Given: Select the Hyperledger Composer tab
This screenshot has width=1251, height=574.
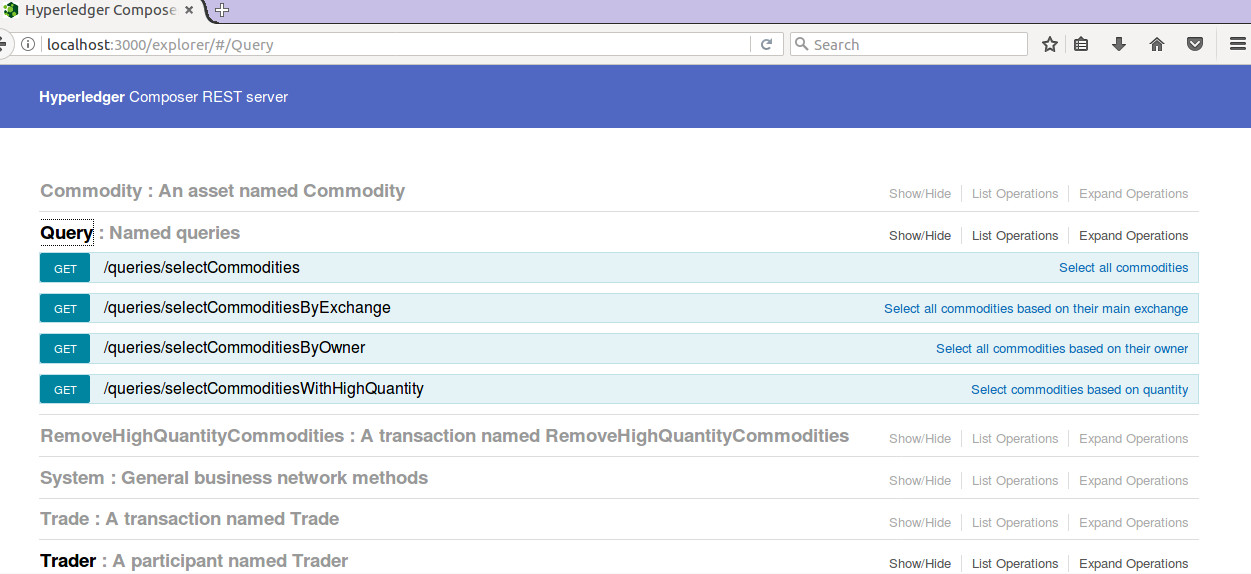Looking at the screenshot, I should (100, 10).
